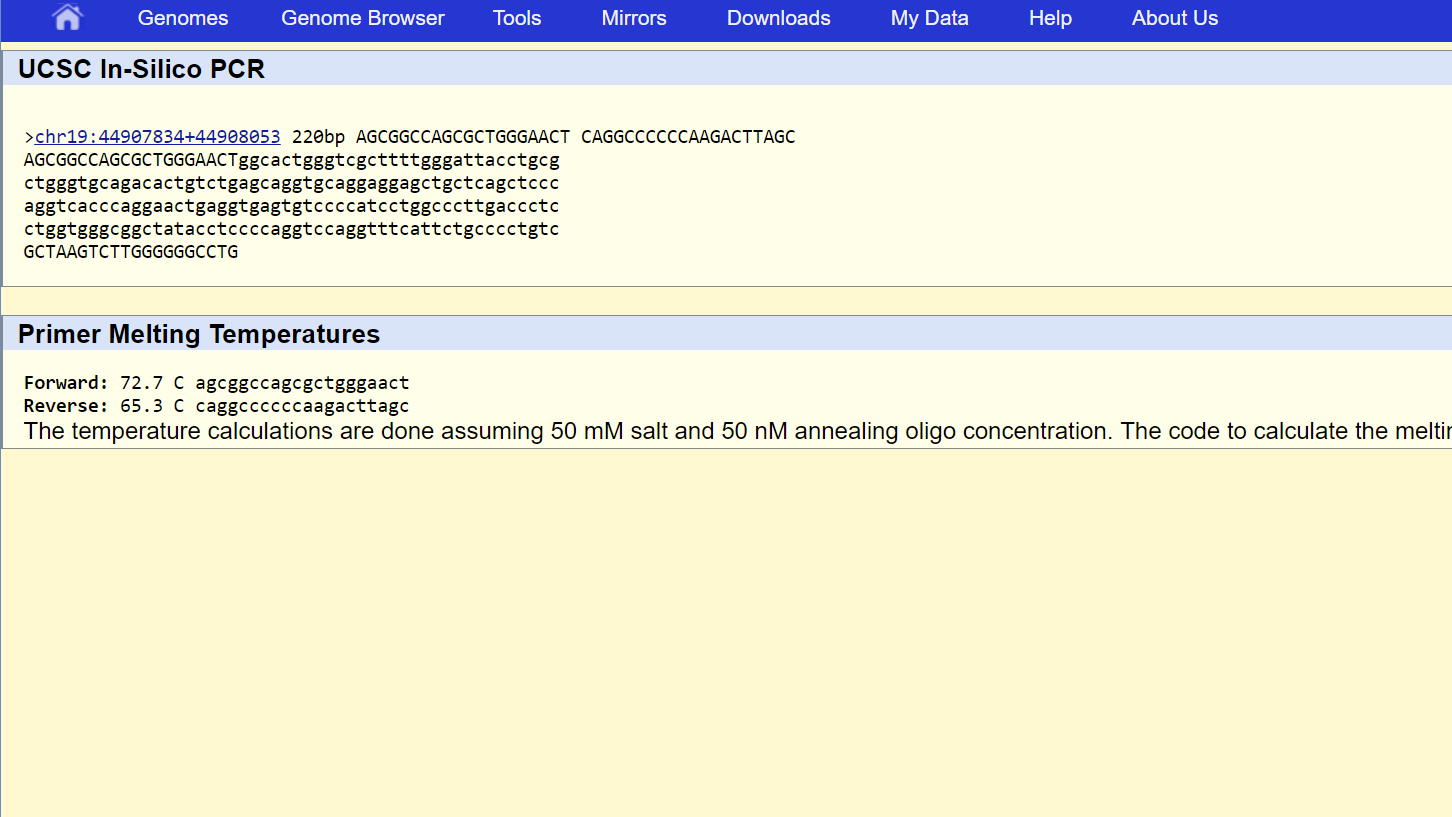Open the My Data menu
This screenshot has width=1452, height=817.
pyautogui.click(x=930, y=18)
